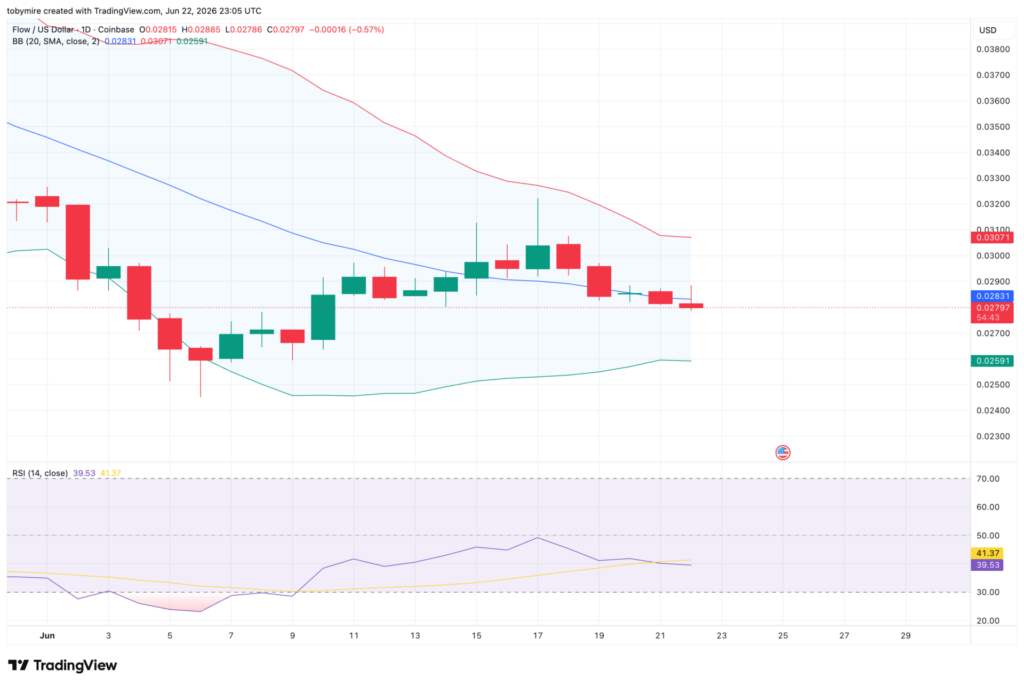Image resolution: width=1024 pixels, height=686 pixels.
Task: Click the 0.02591 value in the BB legend
Action: [192, 41]
